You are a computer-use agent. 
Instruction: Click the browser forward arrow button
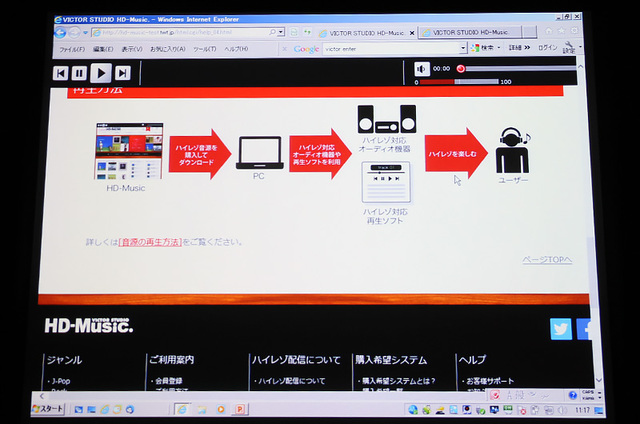click(x=74, y=33)
